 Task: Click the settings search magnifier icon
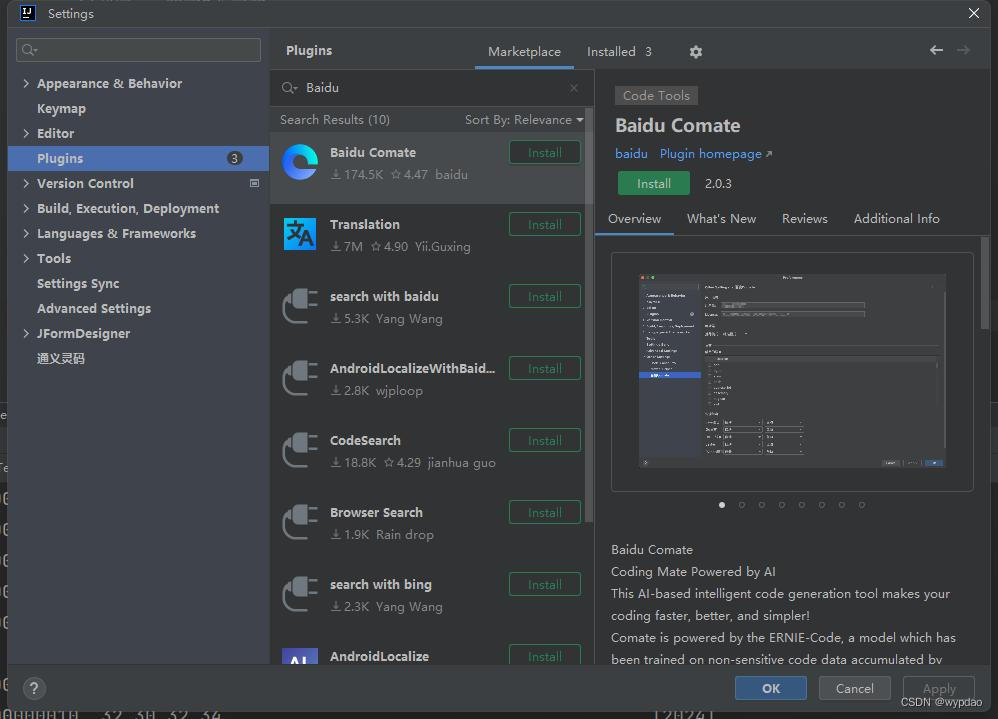29,50
